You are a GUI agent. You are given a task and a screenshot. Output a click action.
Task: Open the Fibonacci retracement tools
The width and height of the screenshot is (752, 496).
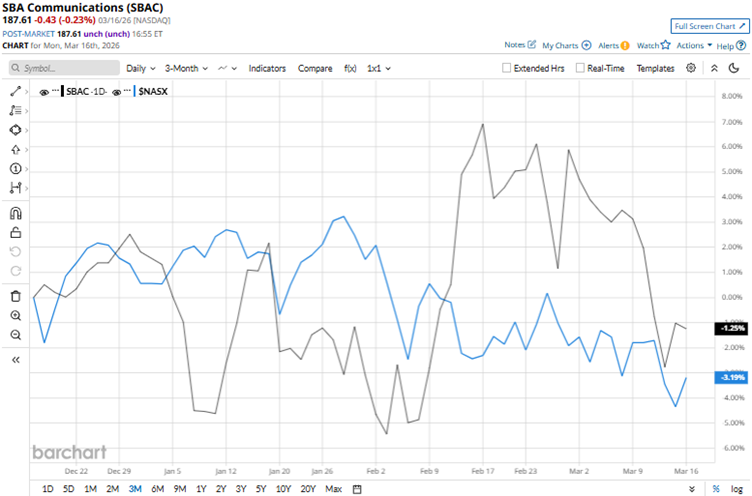(x=15, y=111)
